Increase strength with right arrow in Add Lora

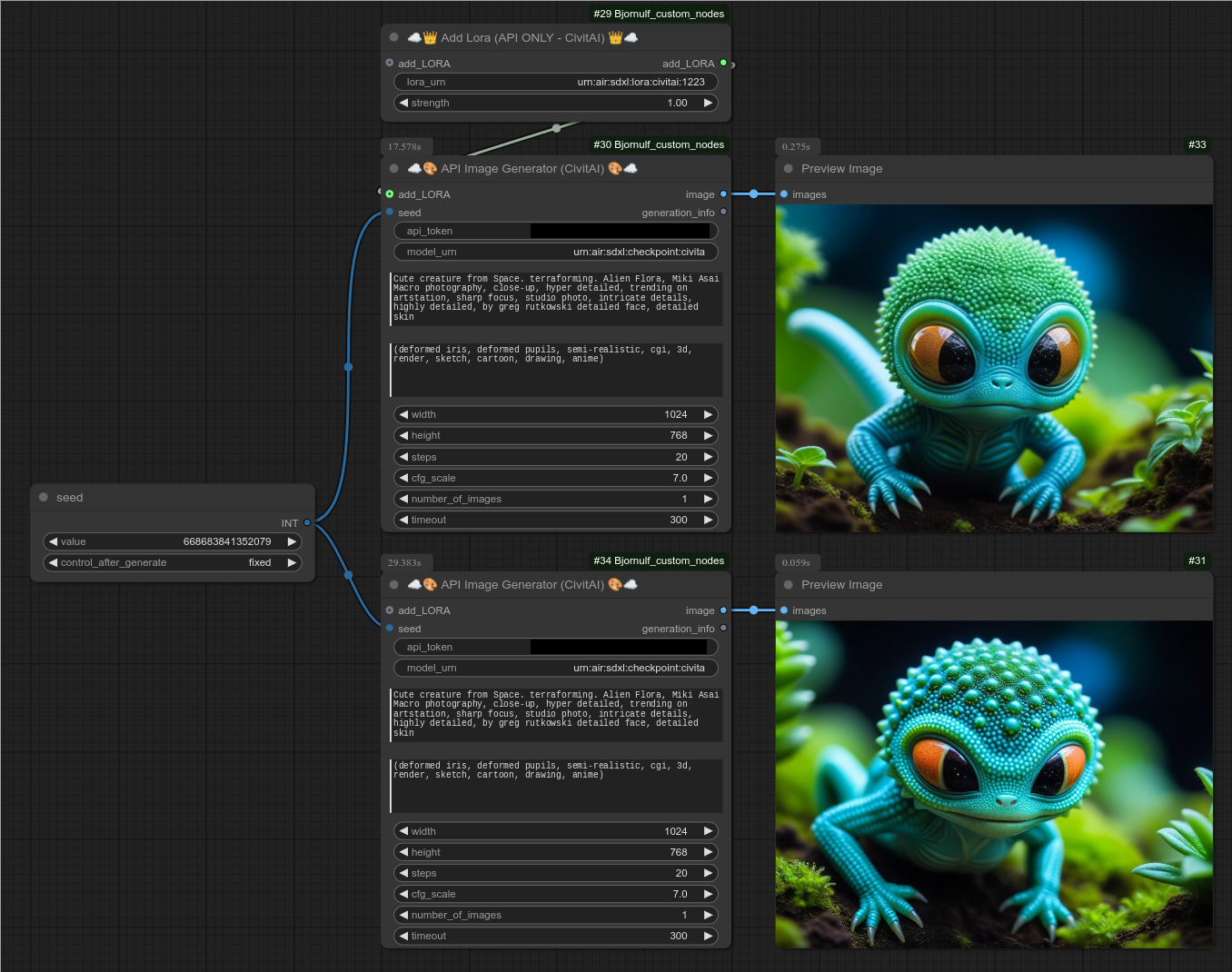pyautogui.click(x=708, y=103)
